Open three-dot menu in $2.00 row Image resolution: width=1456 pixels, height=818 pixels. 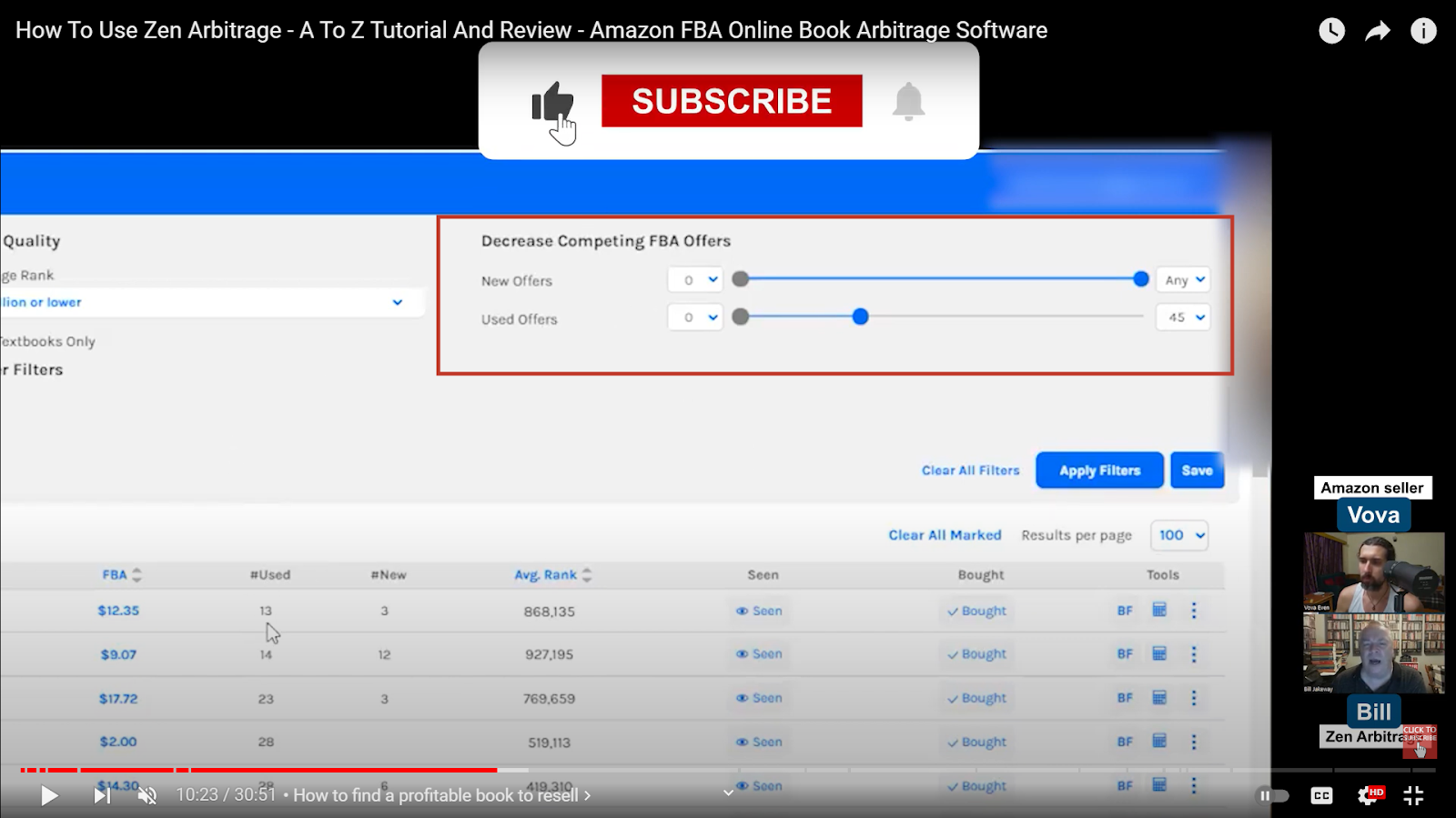(x=1194, y=742)
